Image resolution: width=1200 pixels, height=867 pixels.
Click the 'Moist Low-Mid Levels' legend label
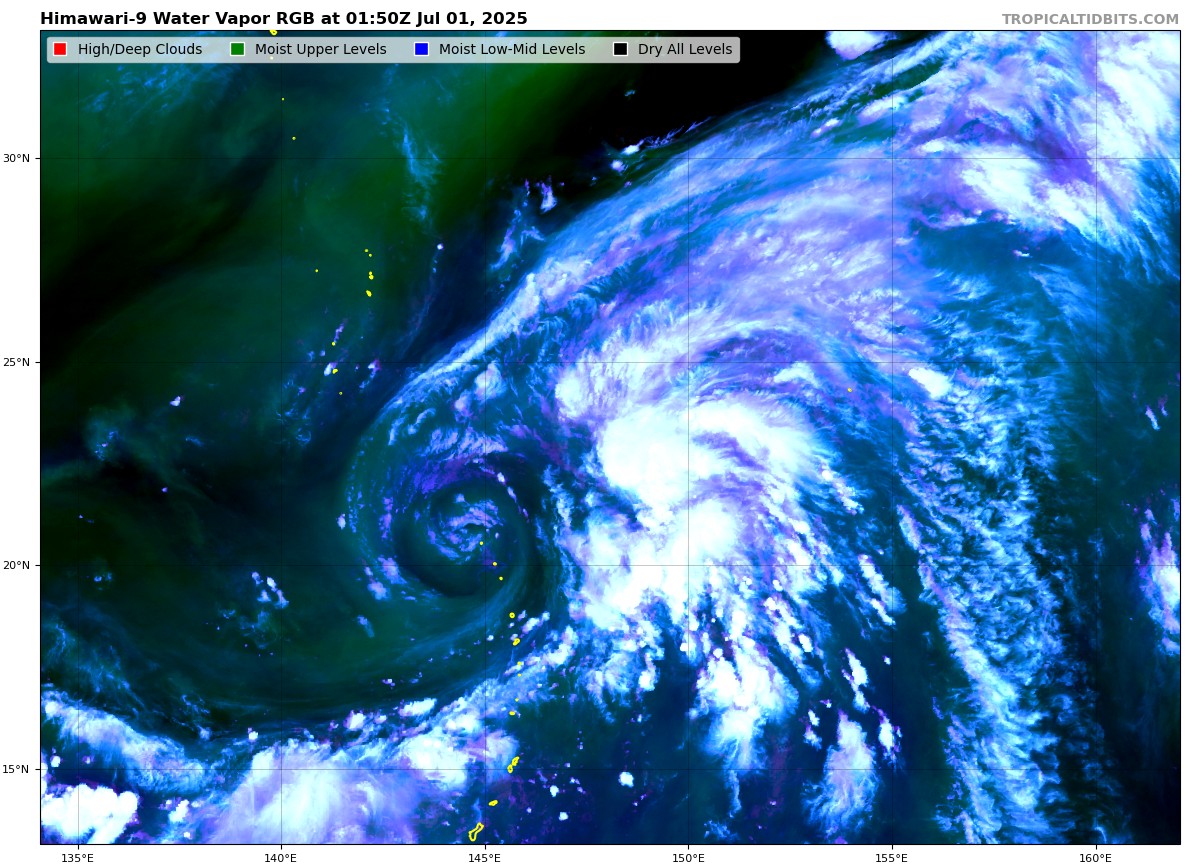coord(512,50)
